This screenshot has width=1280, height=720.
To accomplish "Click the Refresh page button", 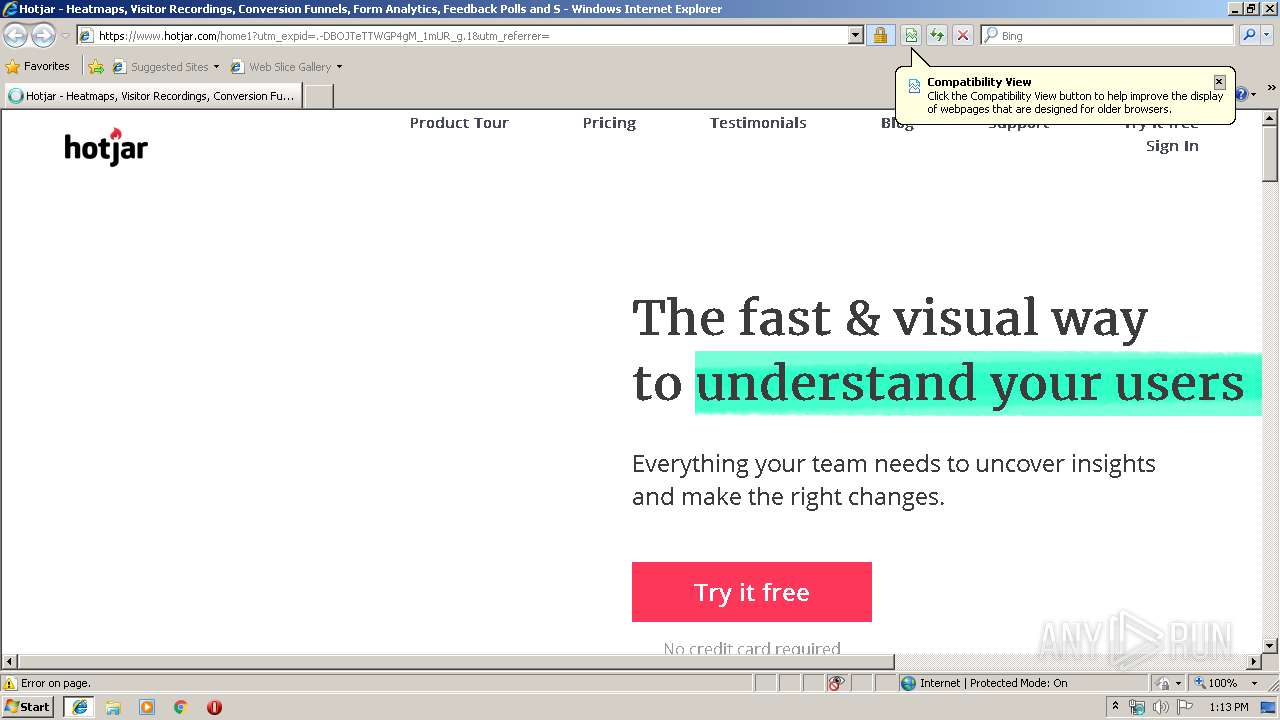I will [x=937, y=36].
